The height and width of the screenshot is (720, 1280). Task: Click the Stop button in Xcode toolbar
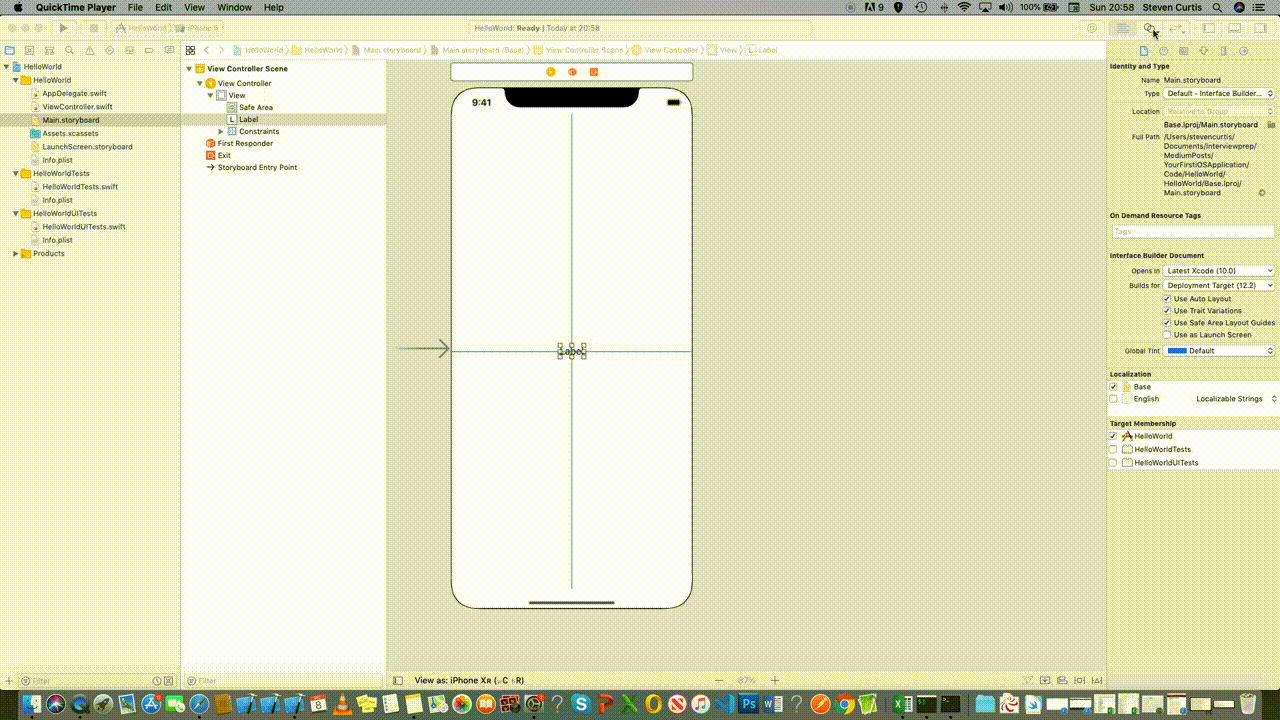[x=93, y=28]
